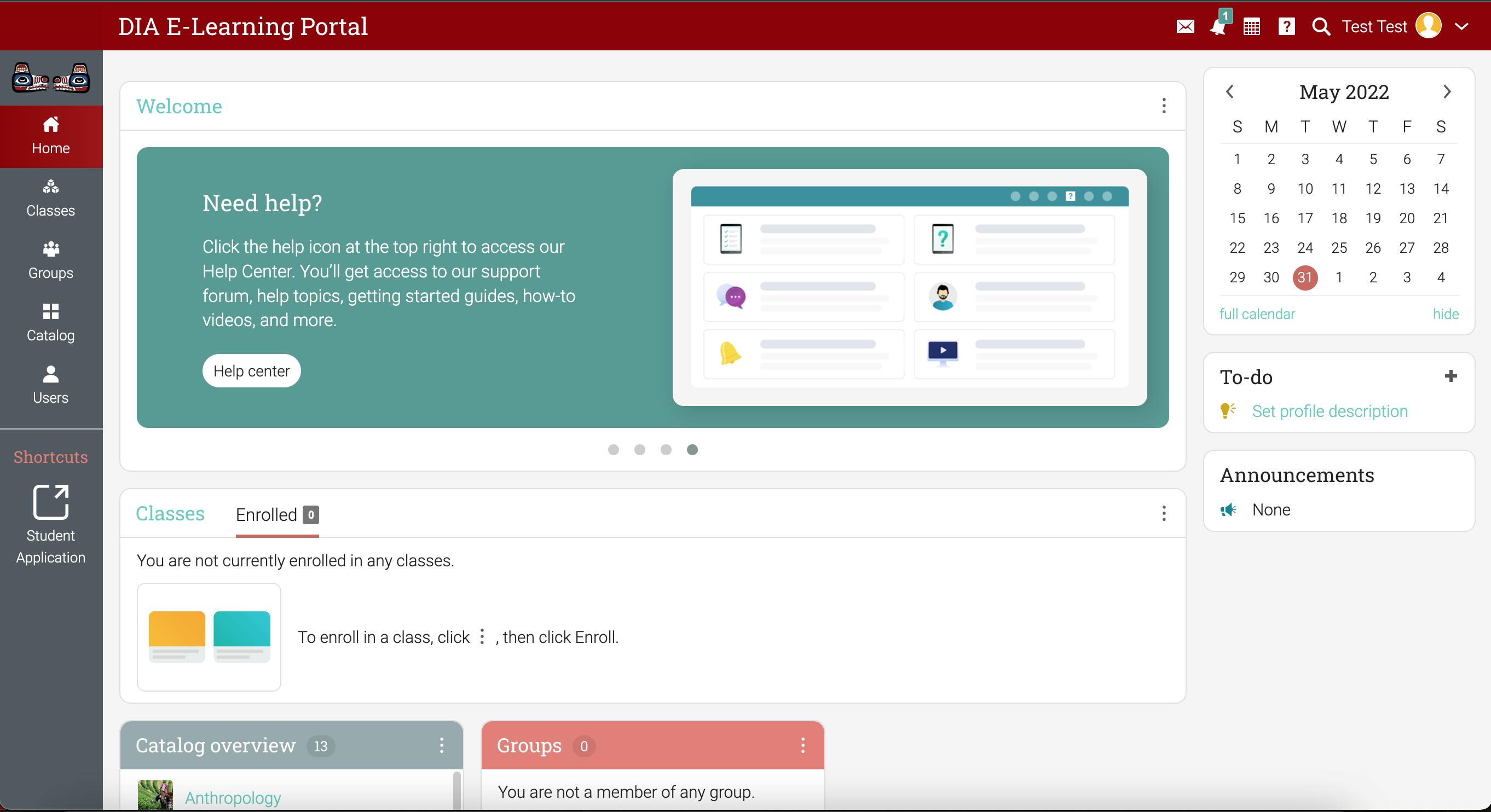
Task: Open the Catalog overview options menu
Action: (442, 745)
